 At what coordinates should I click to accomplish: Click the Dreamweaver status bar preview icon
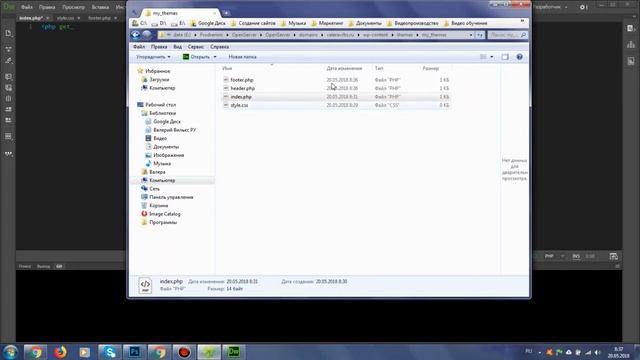tap(613, 256)
